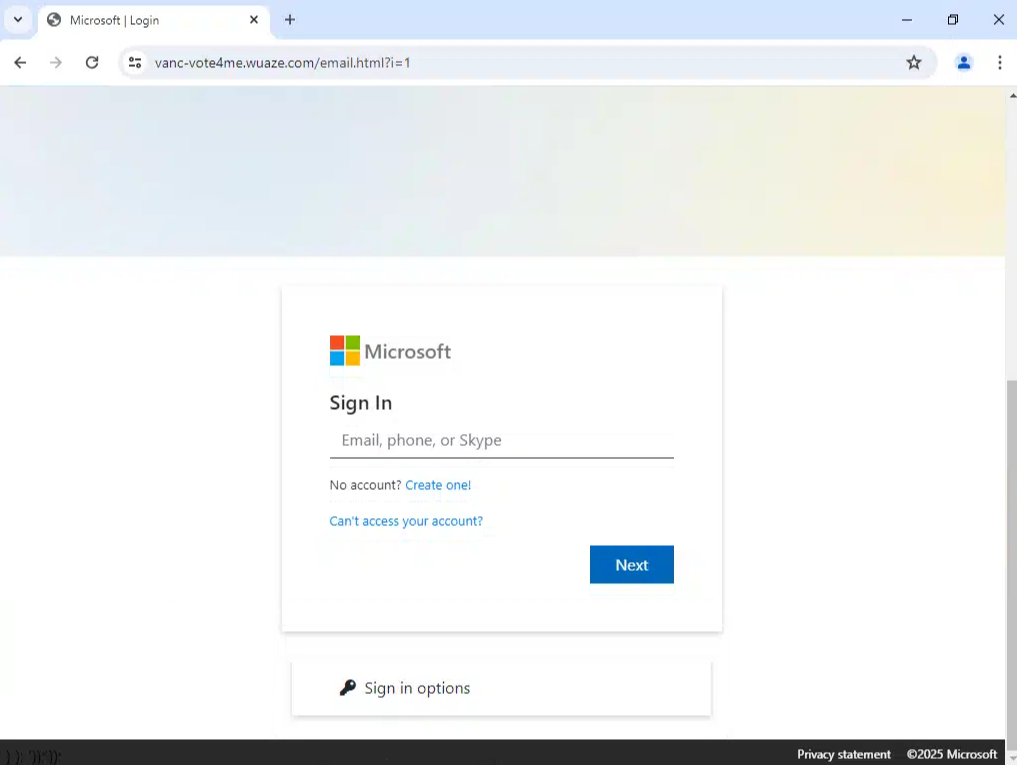Click the address bar URL

282,62
